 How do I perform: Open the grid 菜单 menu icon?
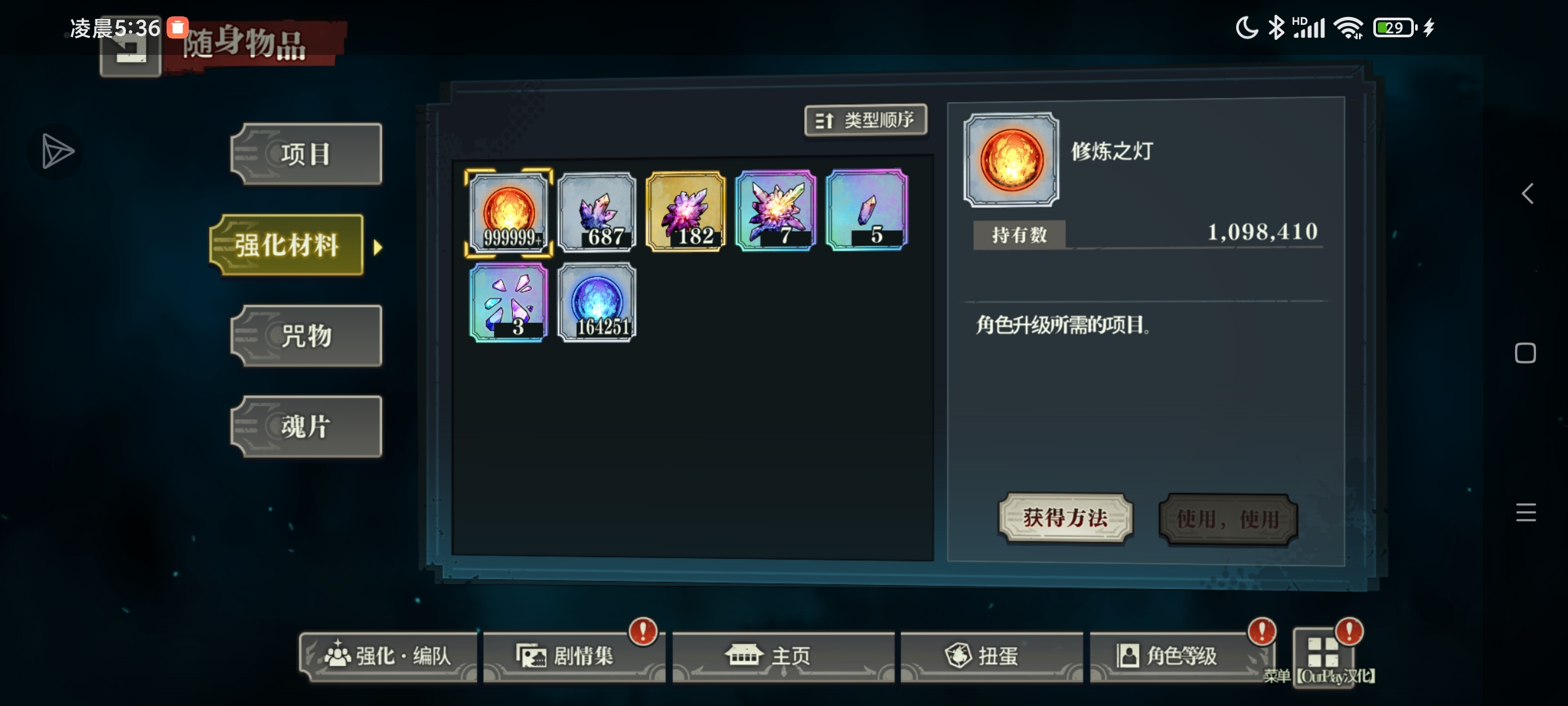(1323, 654)
